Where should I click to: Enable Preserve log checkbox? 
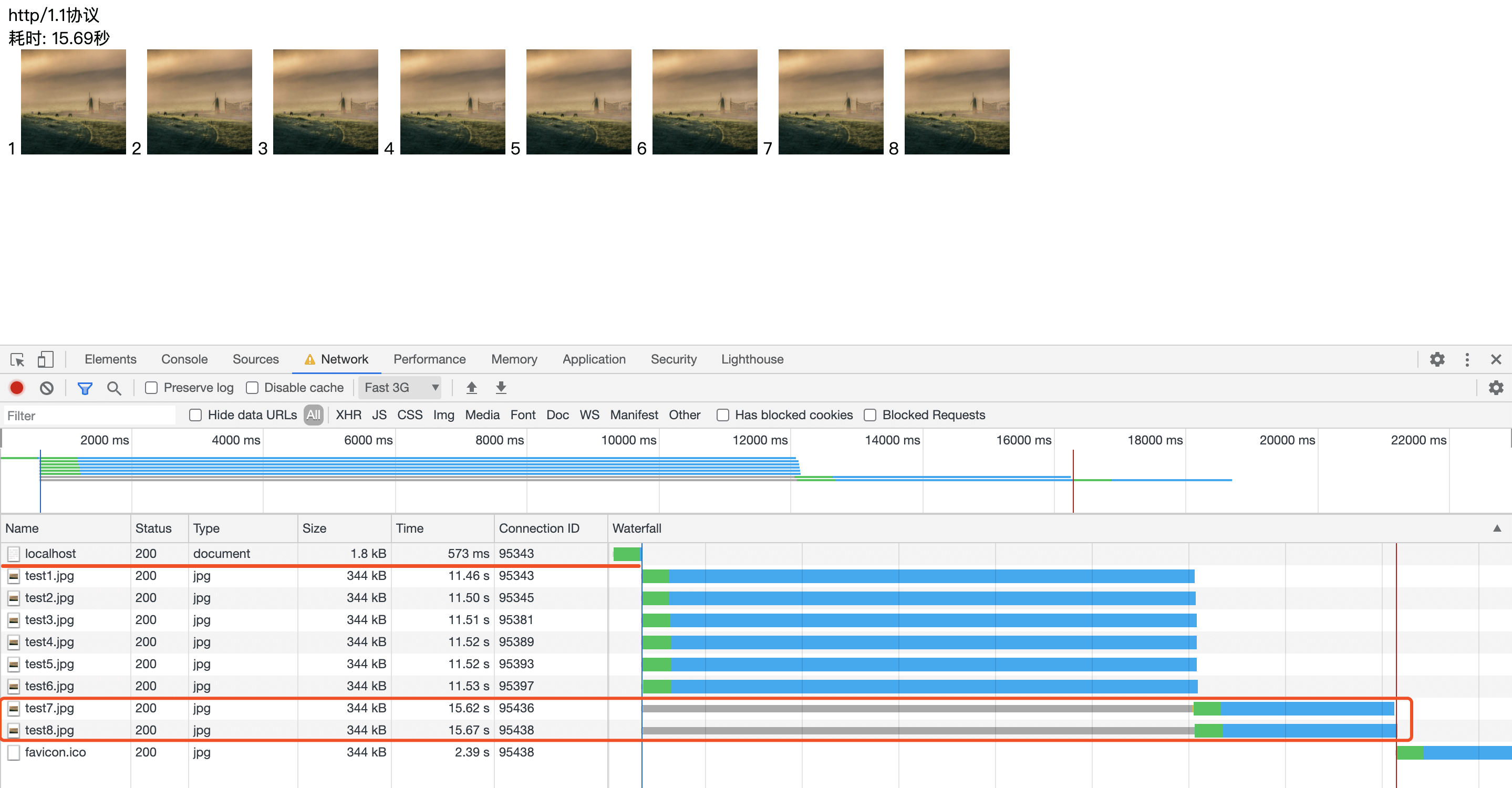coord(151,388)
